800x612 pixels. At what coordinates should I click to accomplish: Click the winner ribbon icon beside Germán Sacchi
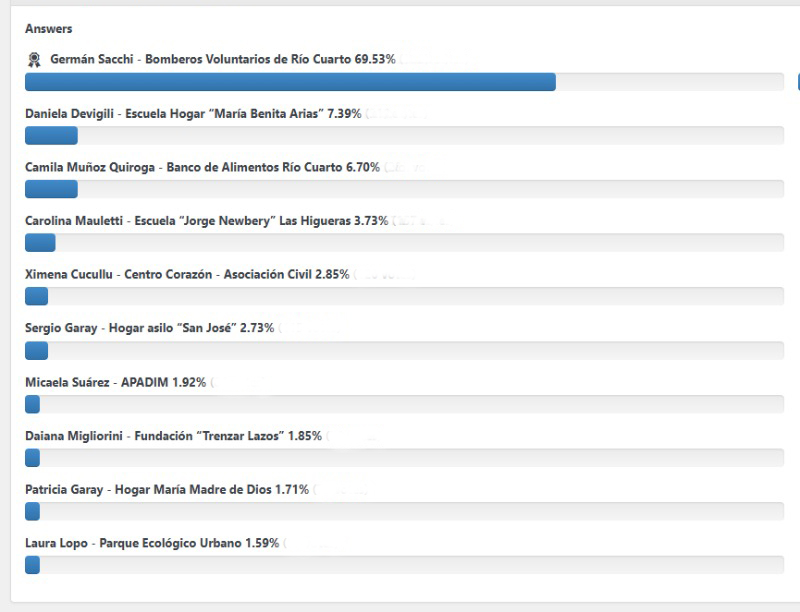tap(33, 60)
